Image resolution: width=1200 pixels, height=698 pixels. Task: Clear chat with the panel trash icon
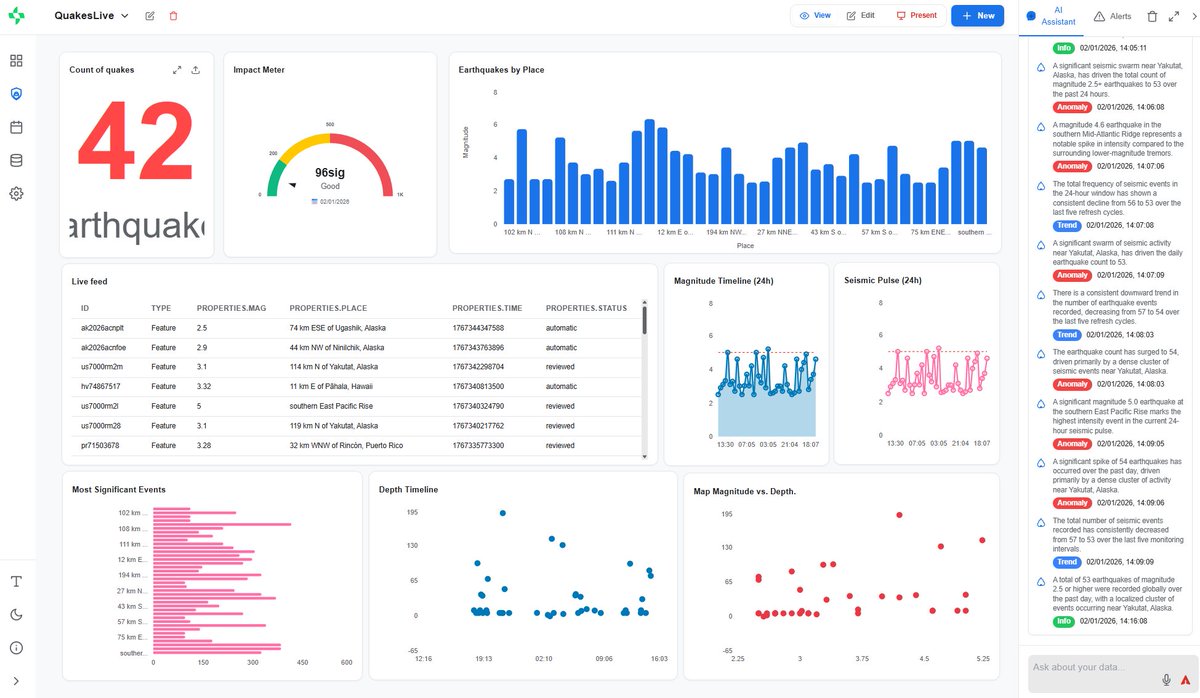point(1152,16)
